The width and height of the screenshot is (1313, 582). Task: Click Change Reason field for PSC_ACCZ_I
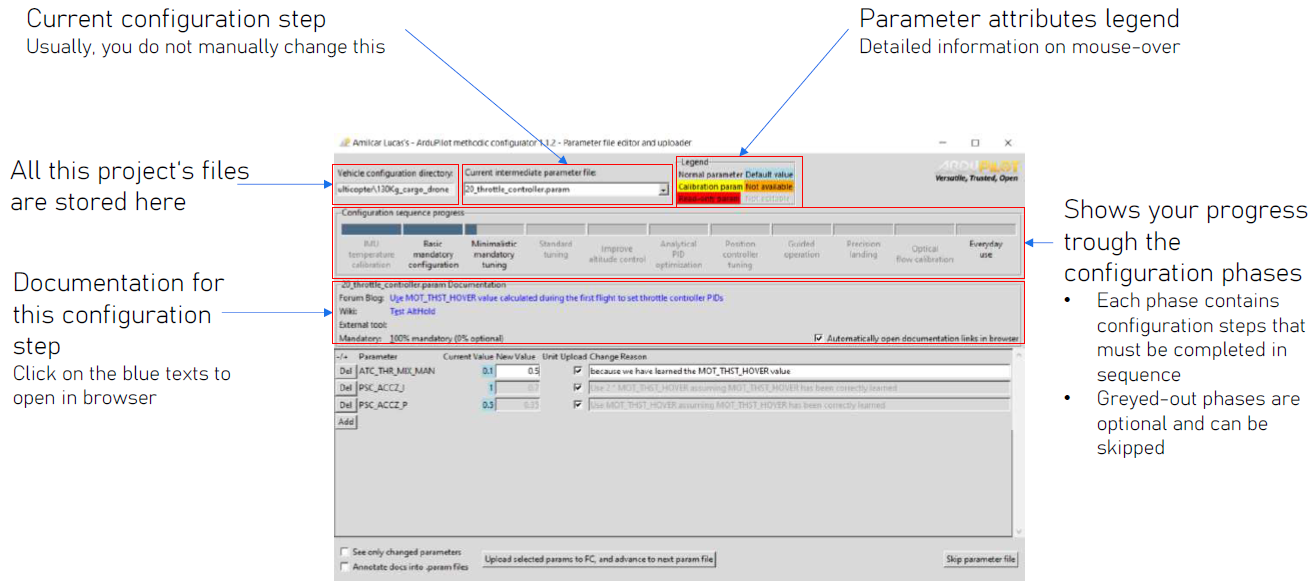(799, 388)
